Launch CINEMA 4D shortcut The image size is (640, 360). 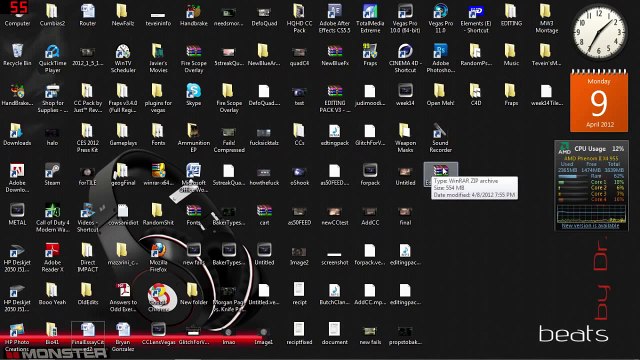click(x=405, y=58)
